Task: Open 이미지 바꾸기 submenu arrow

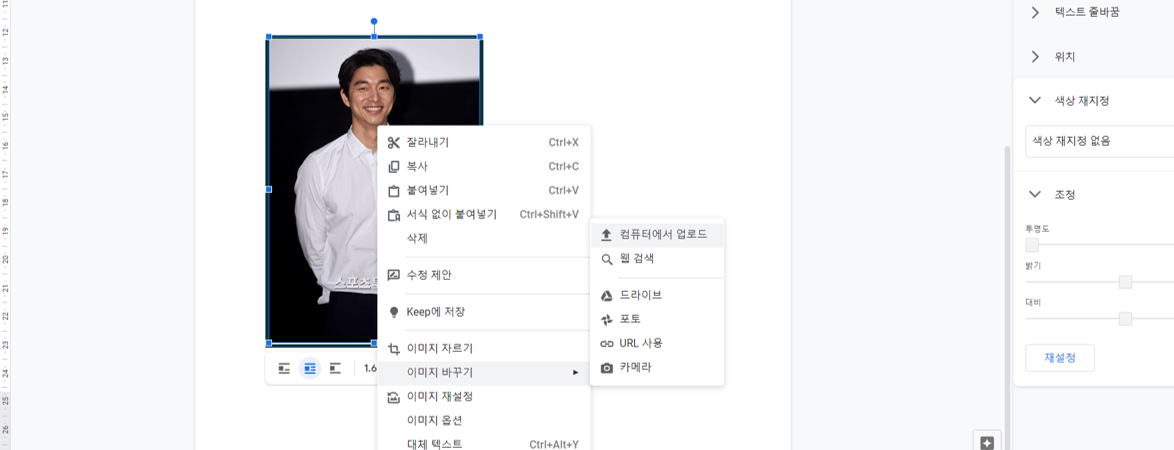Action: click(x=575, y=372)
